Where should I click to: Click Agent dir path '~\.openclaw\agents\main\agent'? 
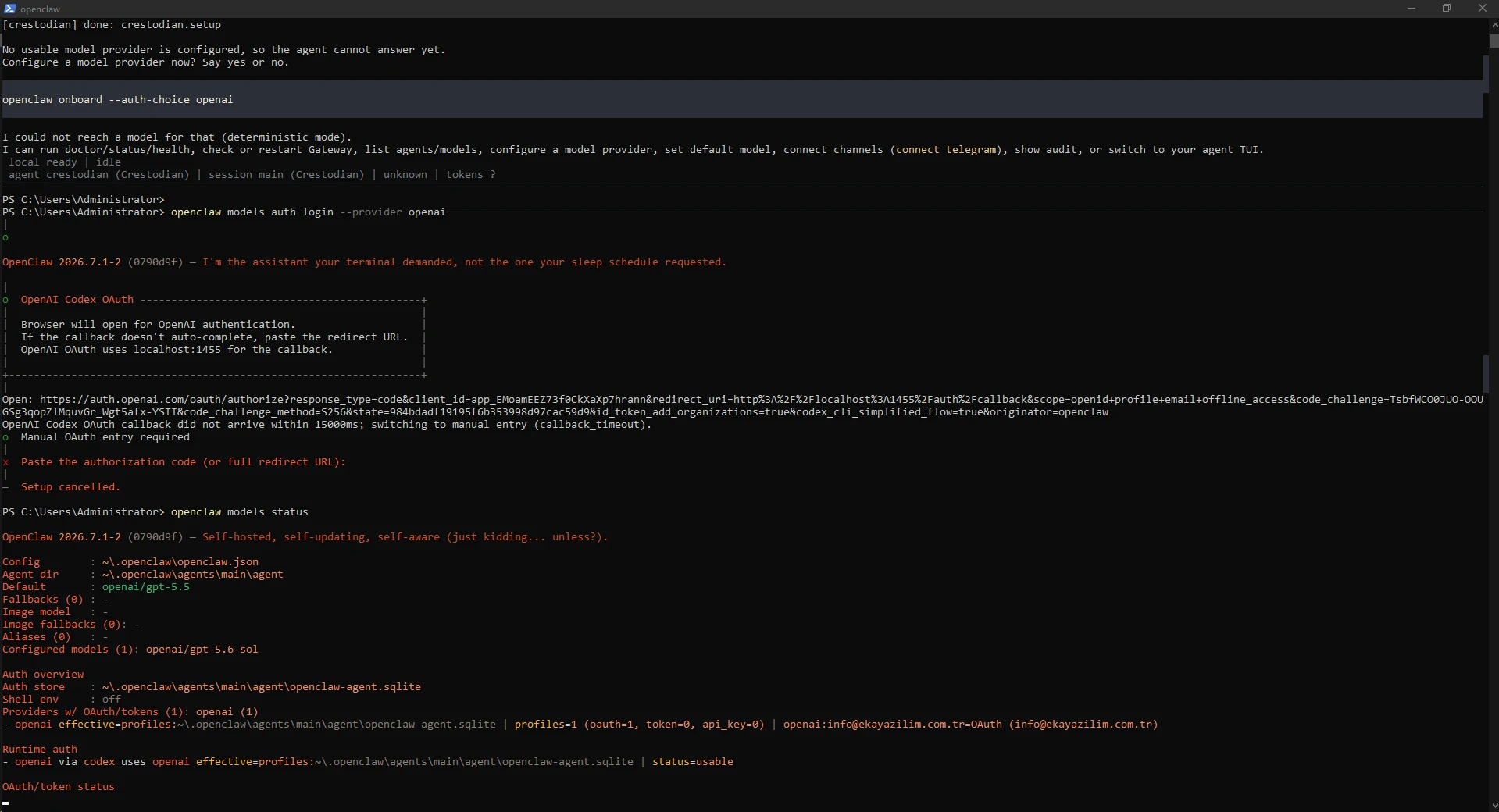193,575
